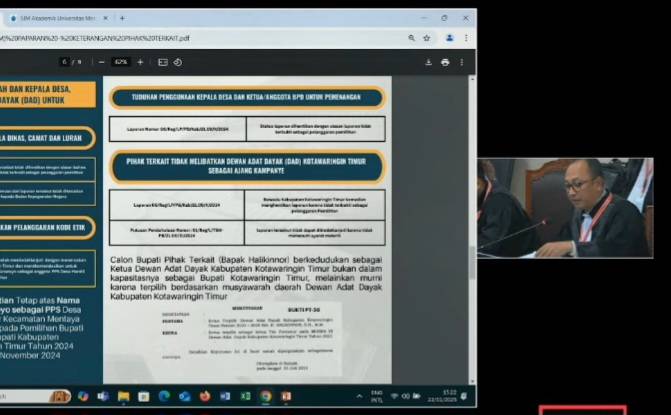Click the zoom percentage field
671x415 pixels.
[121, 62]
